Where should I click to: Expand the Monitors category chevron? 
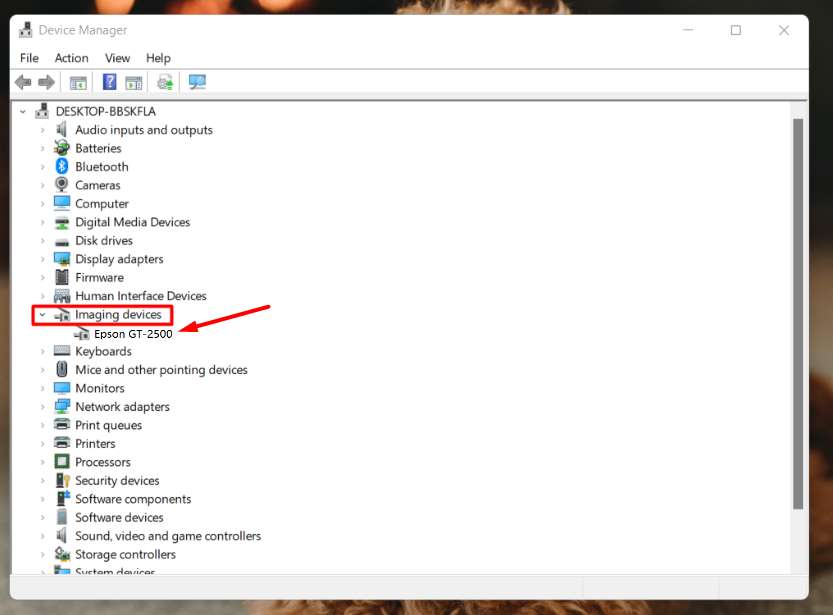(42, 388)
